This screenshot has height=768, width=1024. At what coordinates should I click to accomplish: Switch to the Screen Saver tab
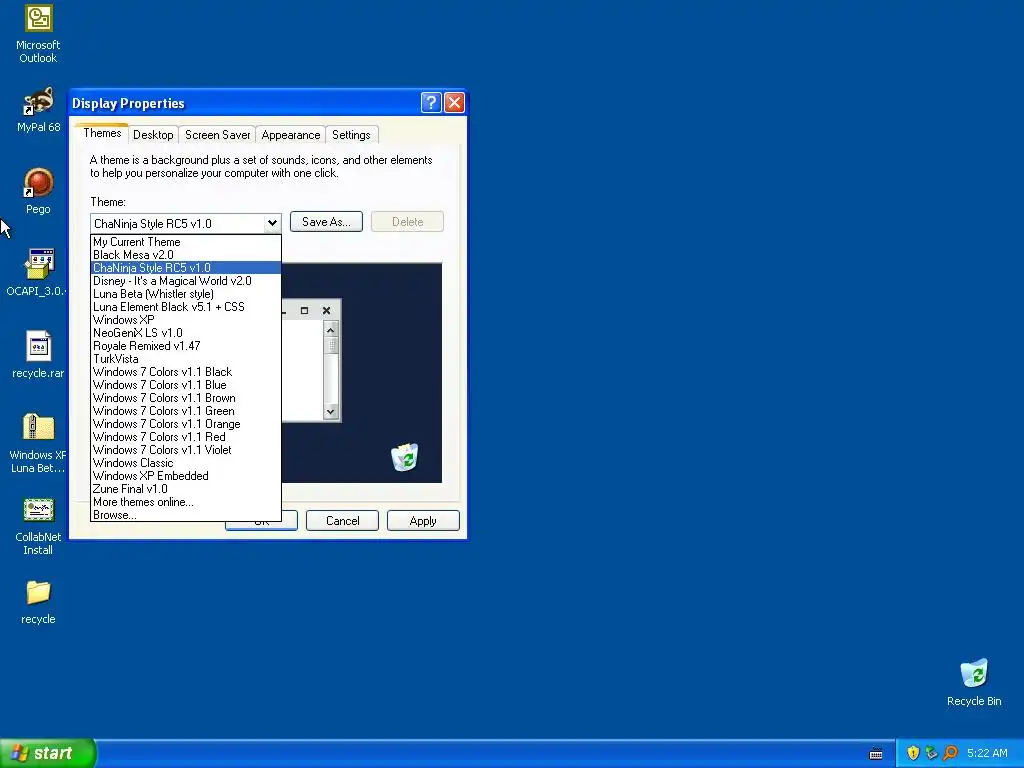(217, 135)
